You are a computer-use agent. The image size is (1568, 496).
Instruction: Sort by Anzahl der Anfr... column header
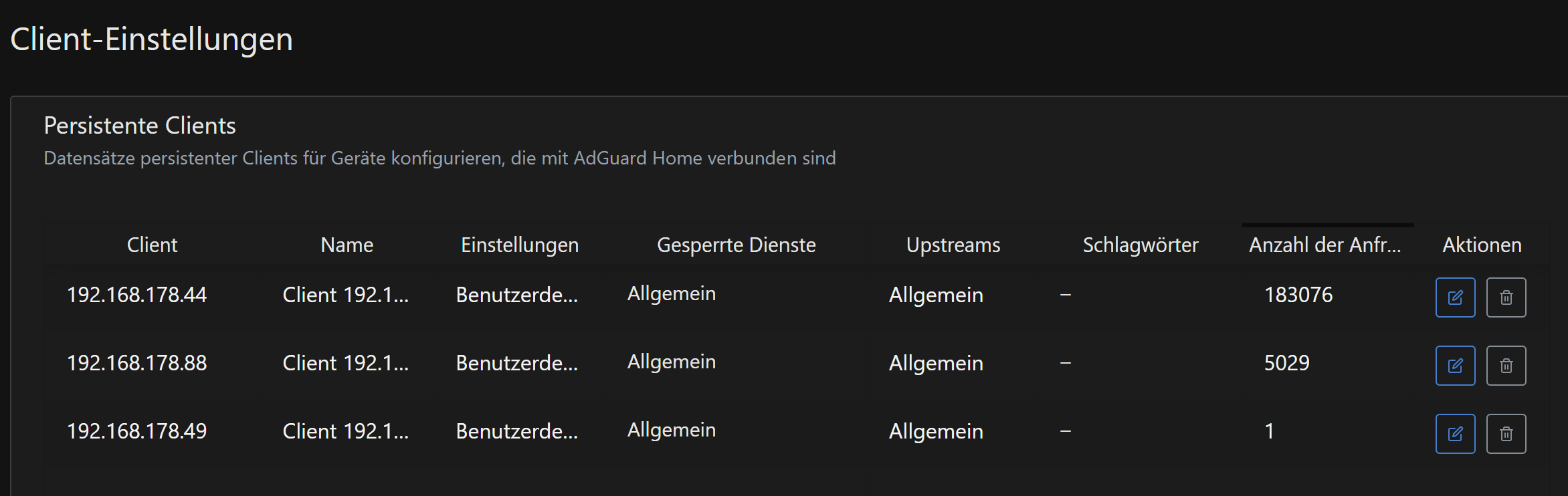pos(1325,245)
